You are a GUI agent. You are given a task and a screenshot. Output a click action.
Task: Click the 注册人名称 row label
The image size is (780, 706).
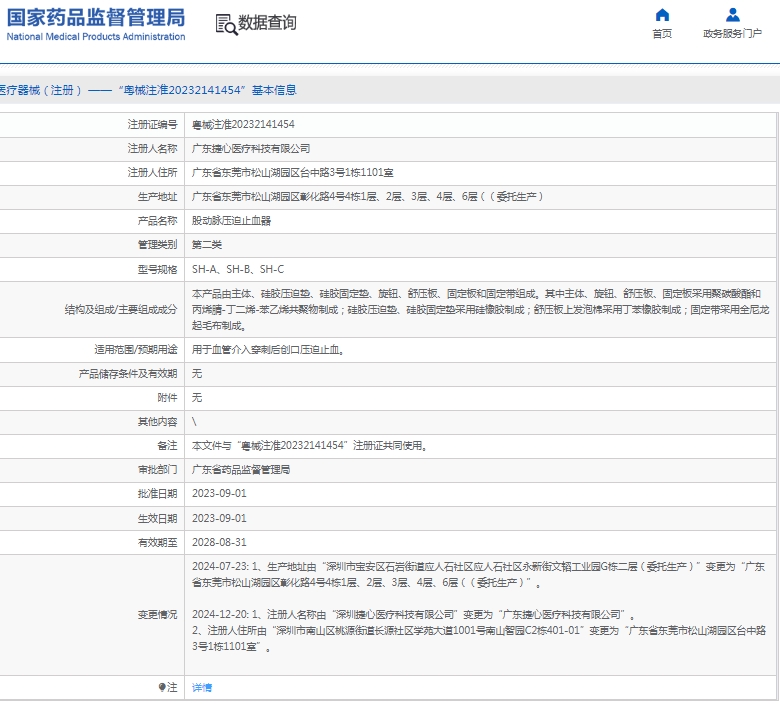(x=152, y=149)
